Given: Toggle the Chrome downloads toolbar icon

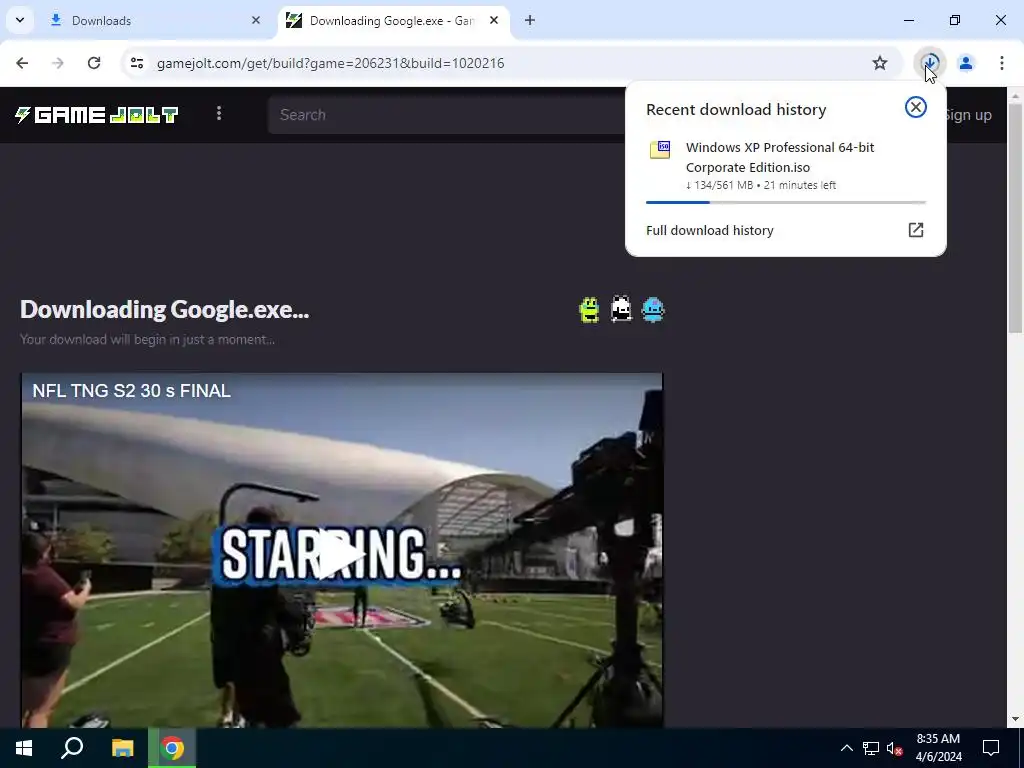Looking at the screenshot, I should (x=930, y=63).
